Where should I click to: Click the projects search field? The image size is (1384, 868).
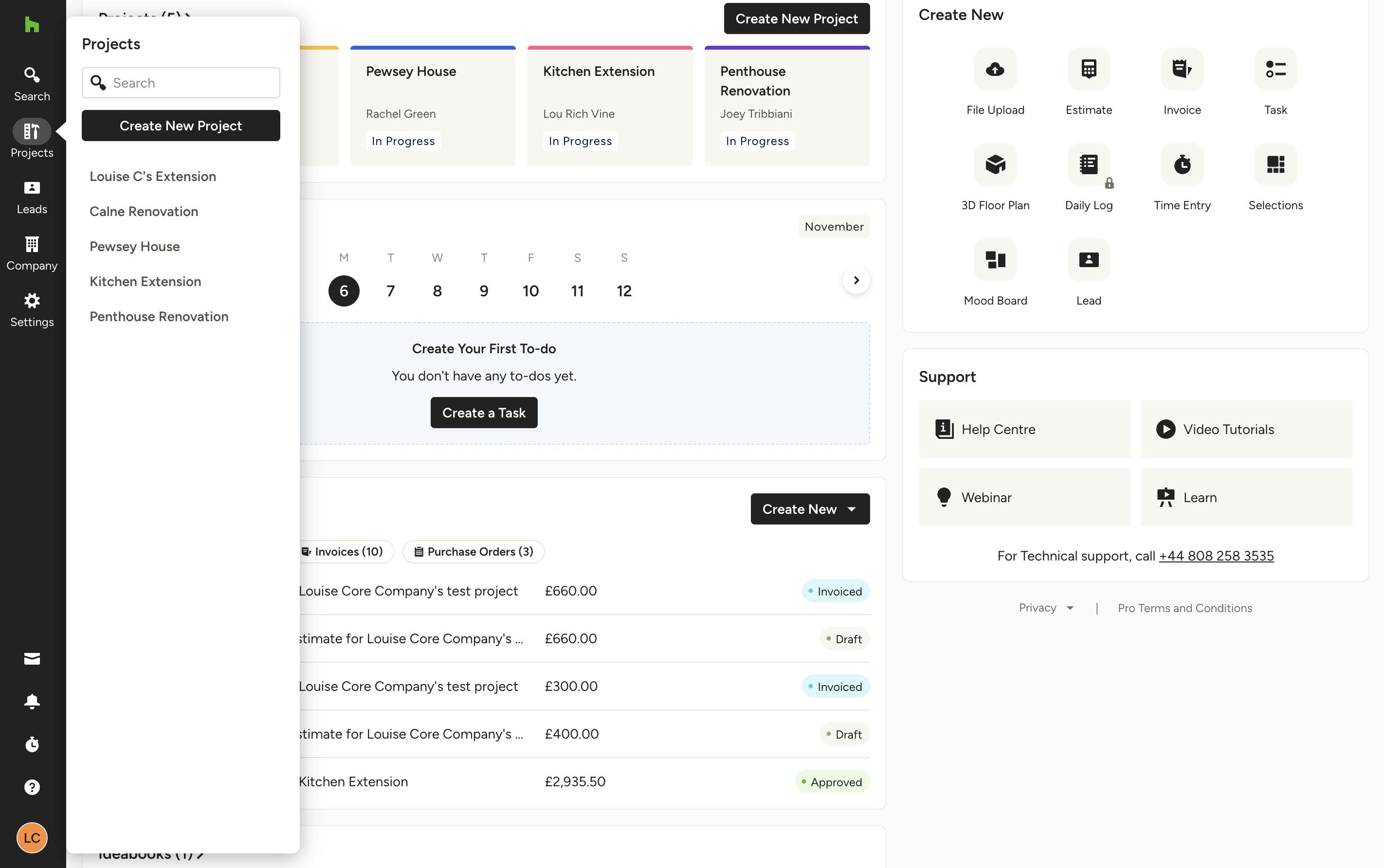click(x=181, y=83)
